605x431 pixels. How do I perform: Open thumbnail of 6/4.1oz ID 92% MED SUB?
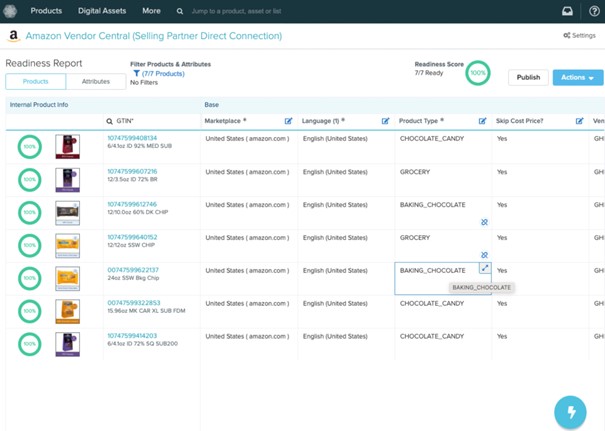[68, 147]
